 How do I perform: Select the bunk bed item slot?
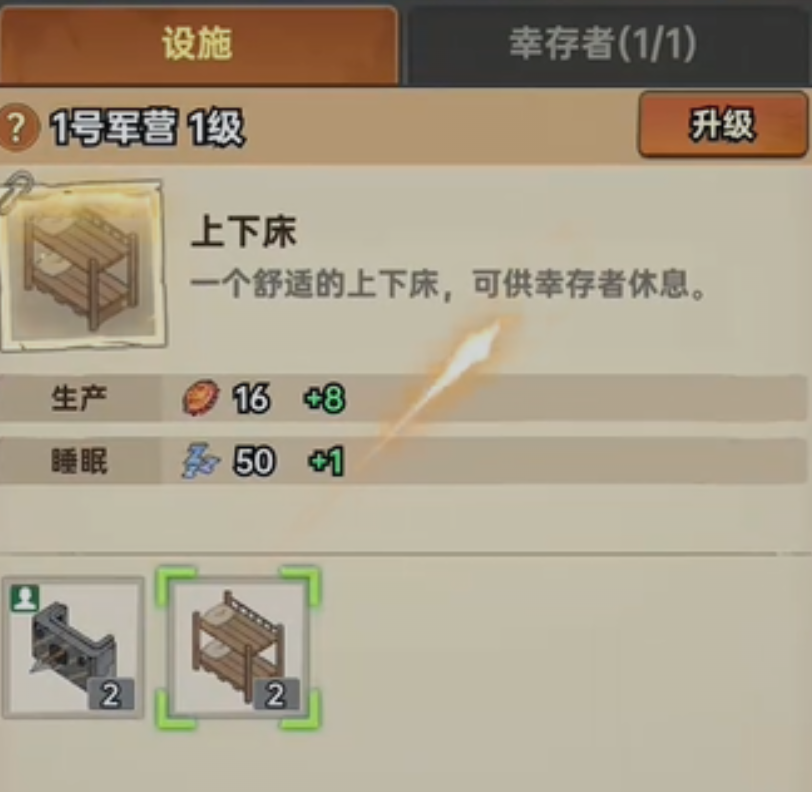coord(238,647)
